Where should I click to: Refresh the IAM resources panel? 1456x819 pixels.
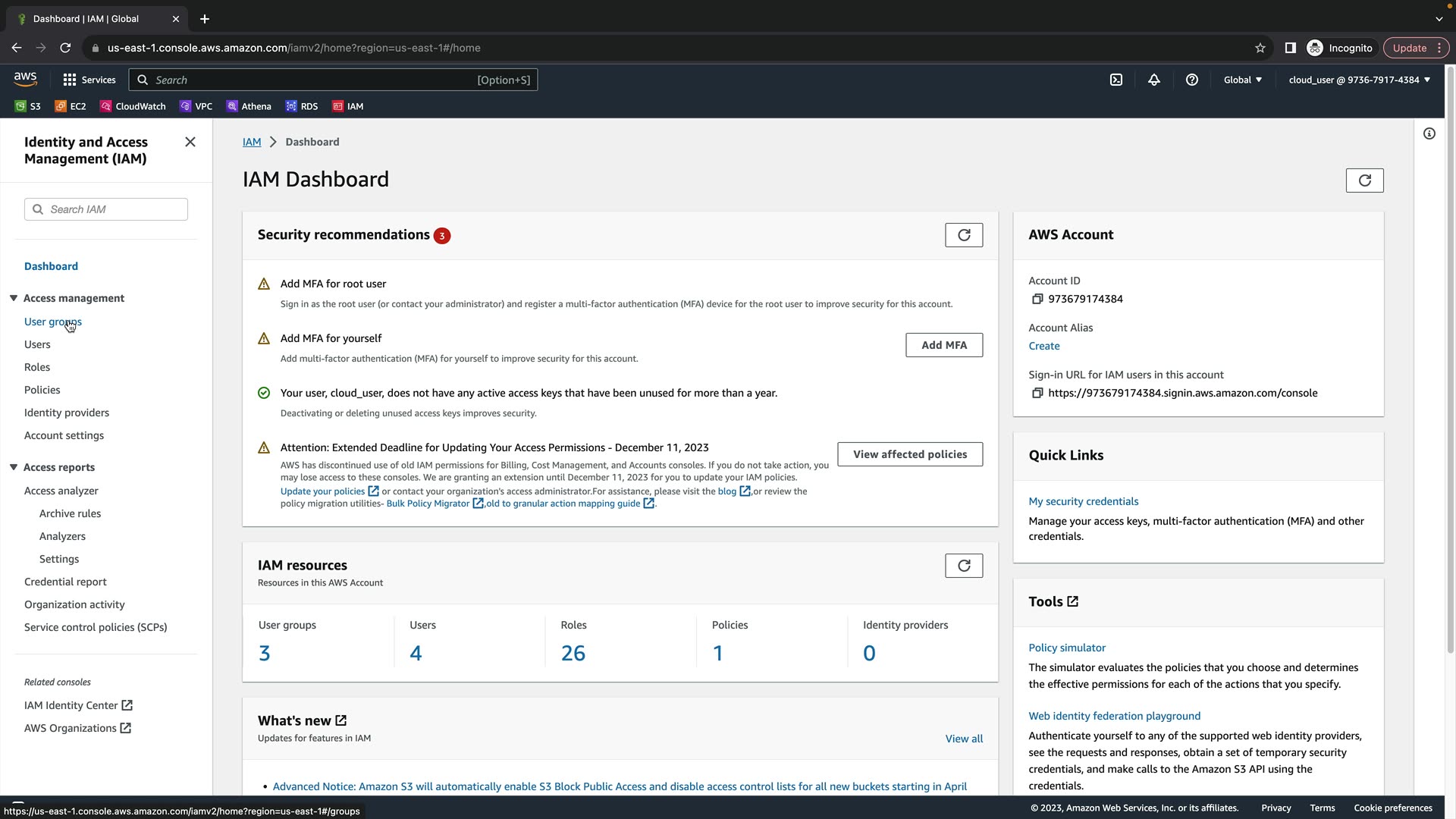coord(964,566)
